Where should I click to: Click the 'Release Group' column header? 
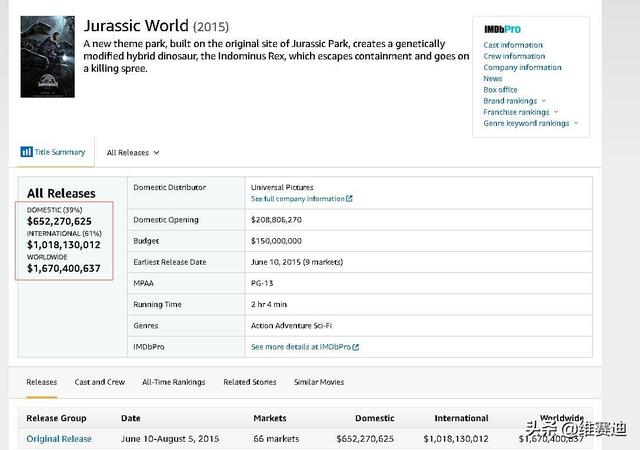coord(56,418)
